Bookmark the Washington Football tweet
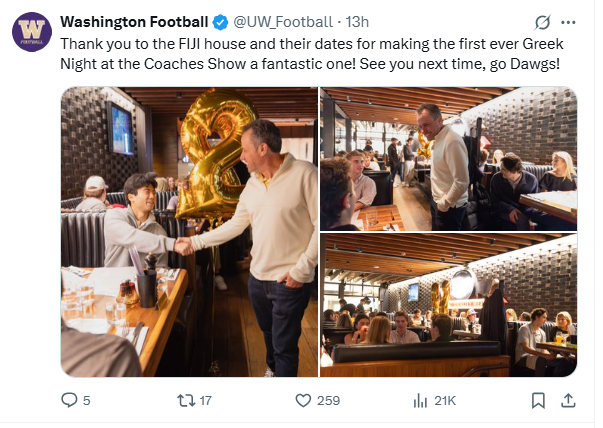 [538, 400]
